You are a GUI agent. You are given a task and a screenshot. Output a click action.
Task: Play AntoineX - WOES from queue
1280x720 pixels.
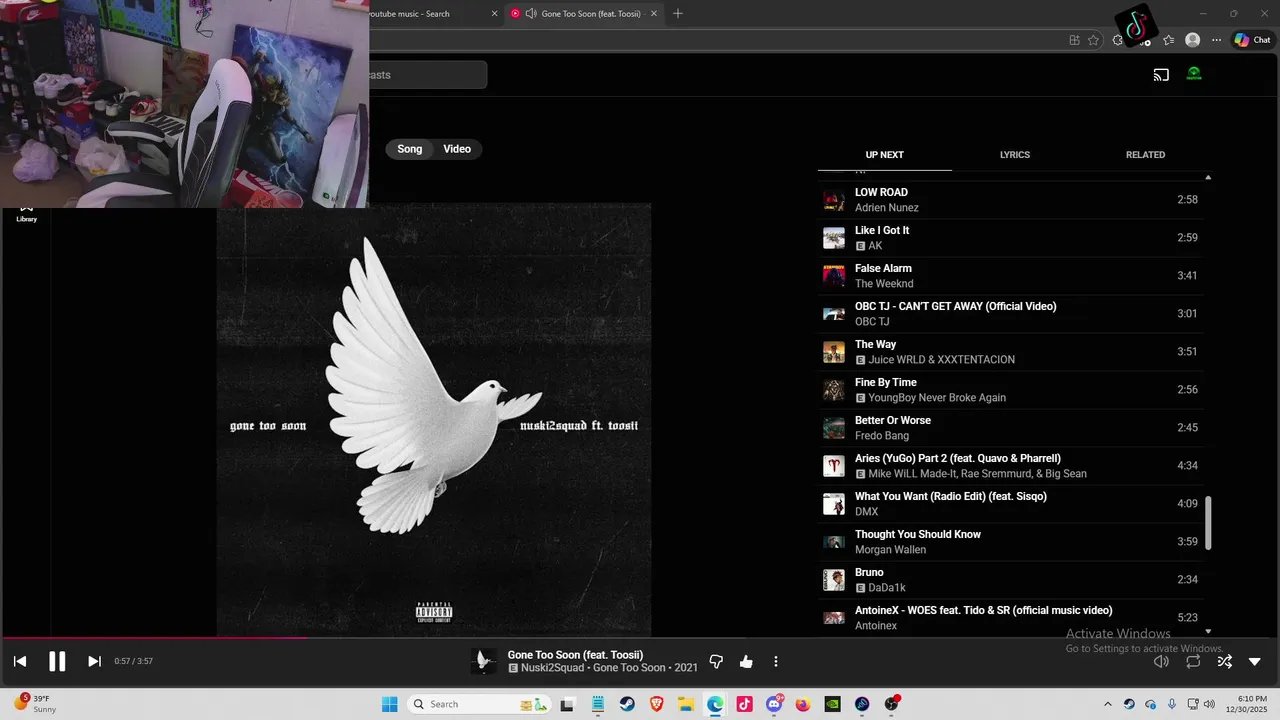click(1010, 618)
